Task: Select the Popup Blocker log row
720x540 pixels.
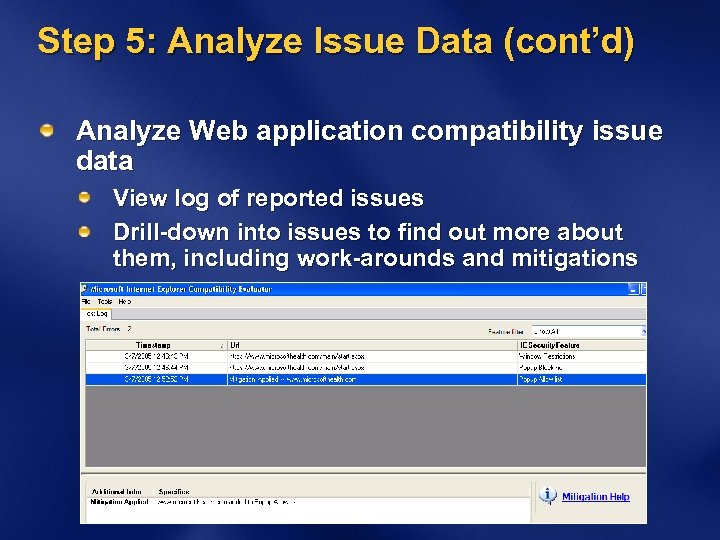Action: pos(366,368)
